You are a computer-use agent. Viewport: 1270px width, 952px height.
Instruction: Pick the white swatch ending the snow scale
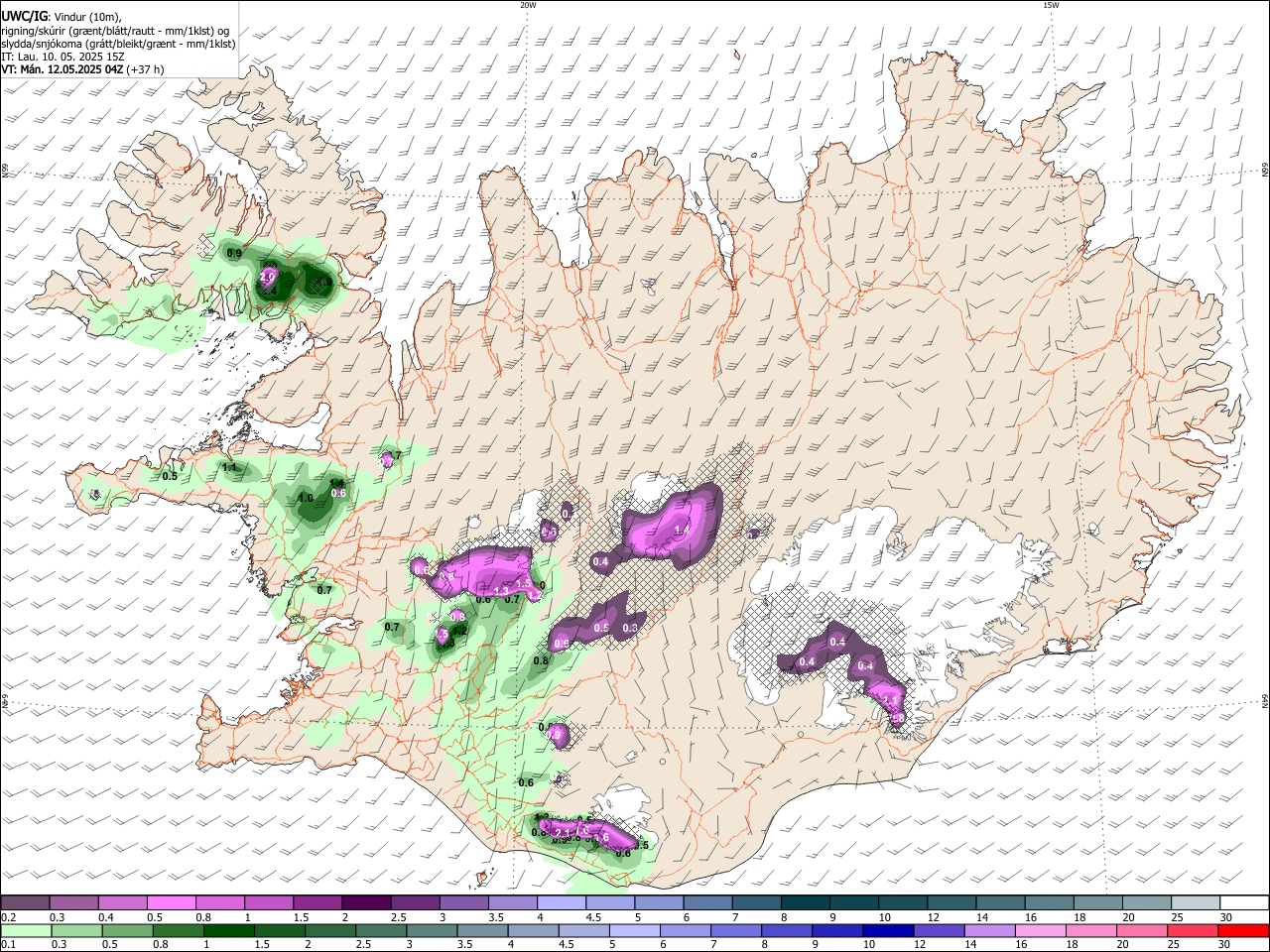[x=1243, y=902]
